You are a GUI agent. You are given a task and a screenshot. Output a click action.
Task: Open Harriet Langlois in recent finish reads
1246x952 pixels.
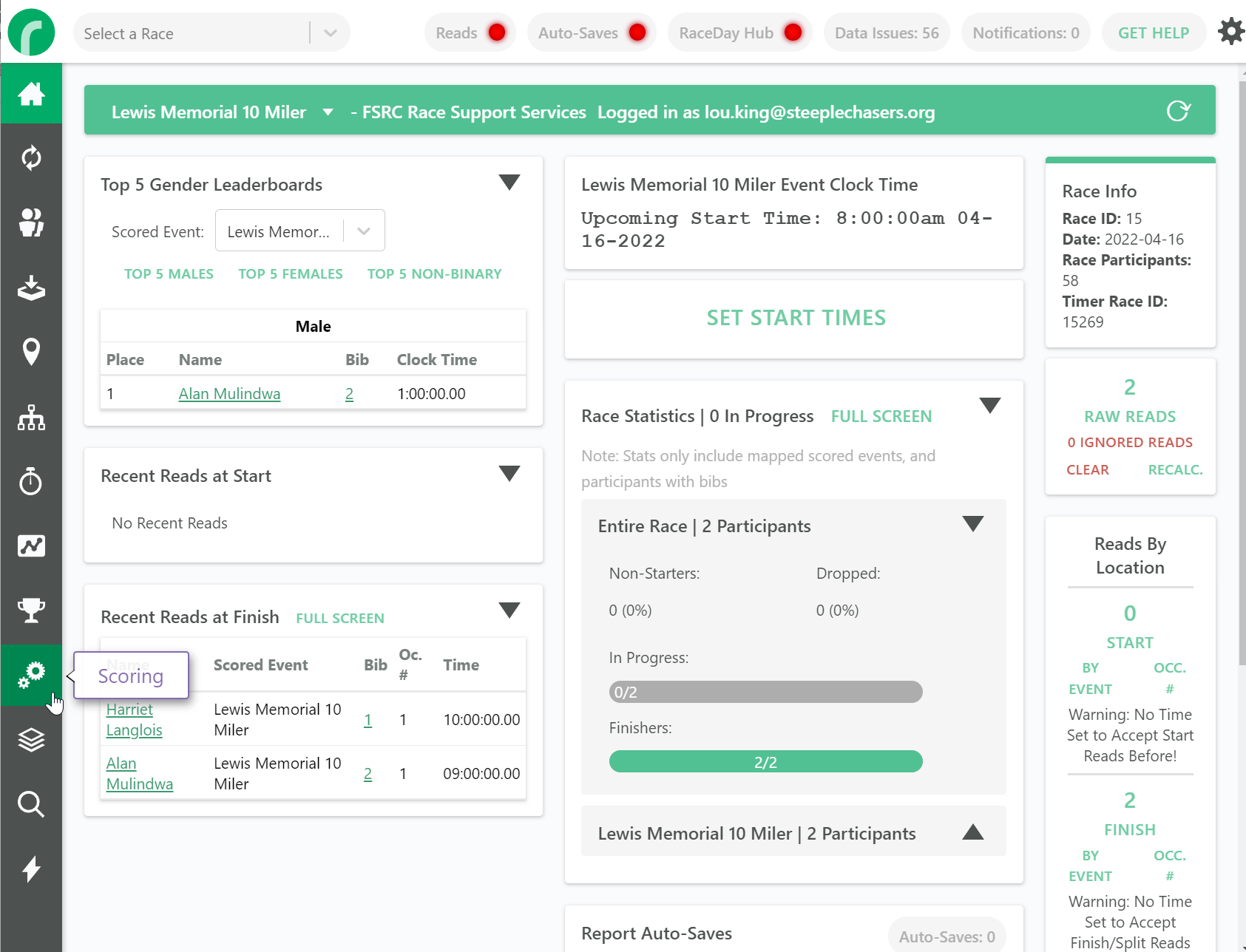tap(134, 719)
